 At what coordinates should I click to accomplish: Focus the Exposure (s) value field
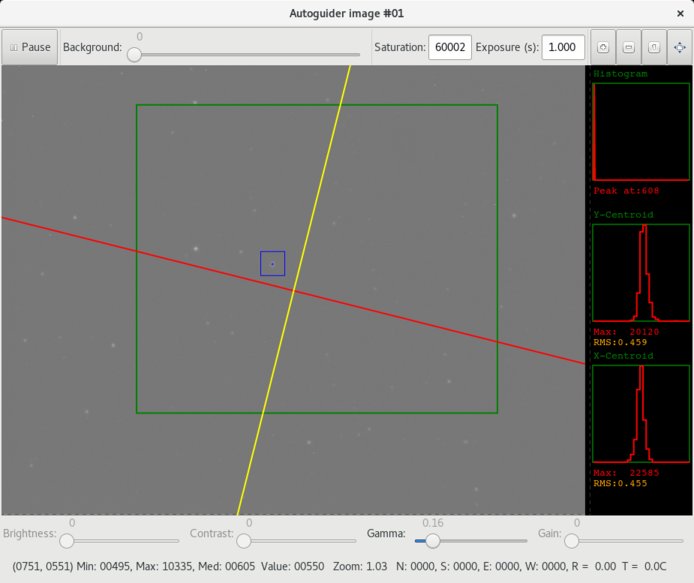(x=563, y=47)
